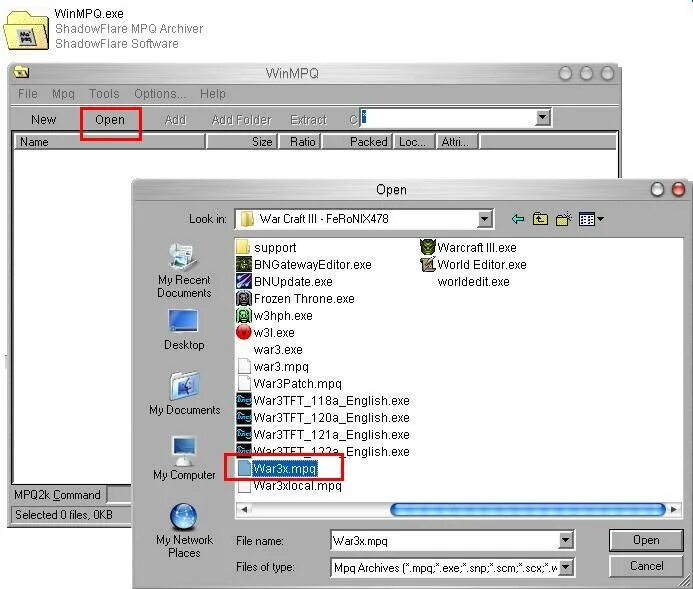Viewport: 693px width, 589px height.
Task: Click the Attri... column header
Action: coord(457,142)
